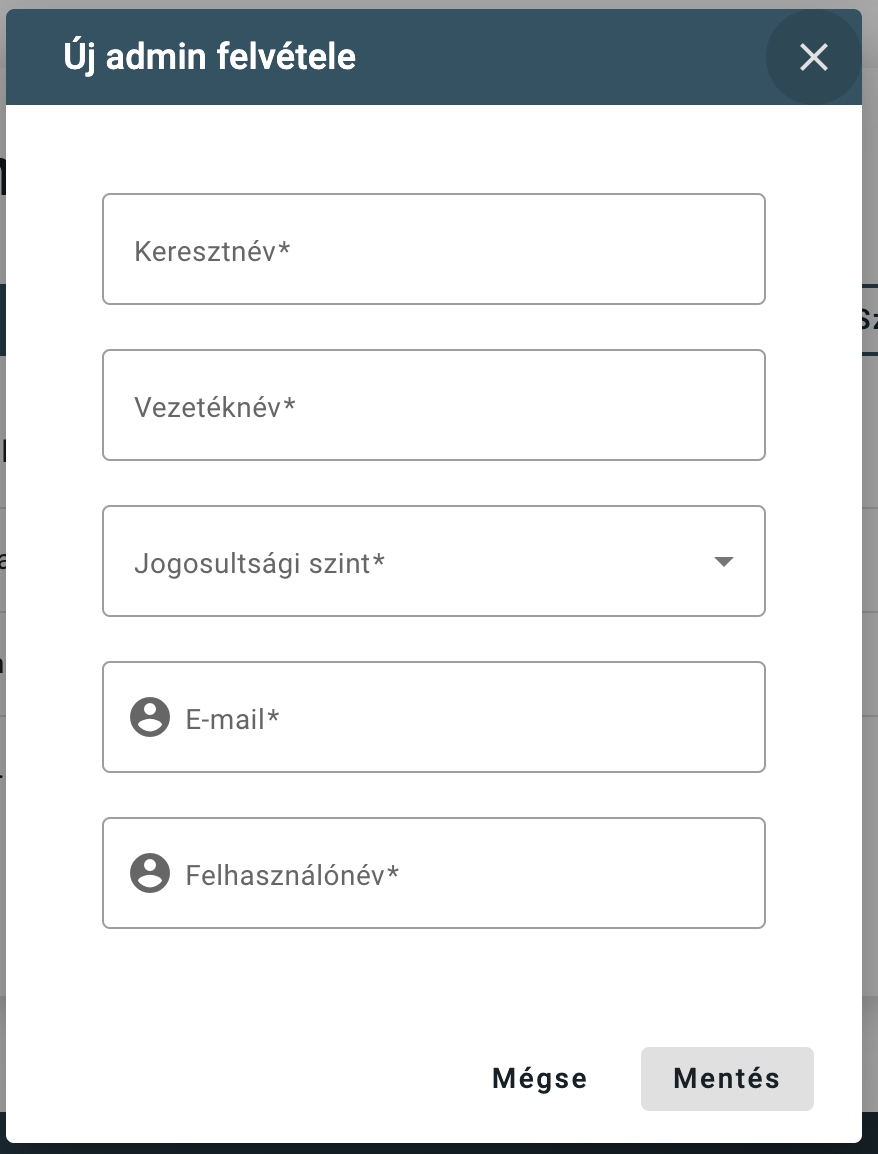The height and width of the screenshot is (1154, 878).
Task: Click the Új admin felvétele title bar
Action: [210, 57]
